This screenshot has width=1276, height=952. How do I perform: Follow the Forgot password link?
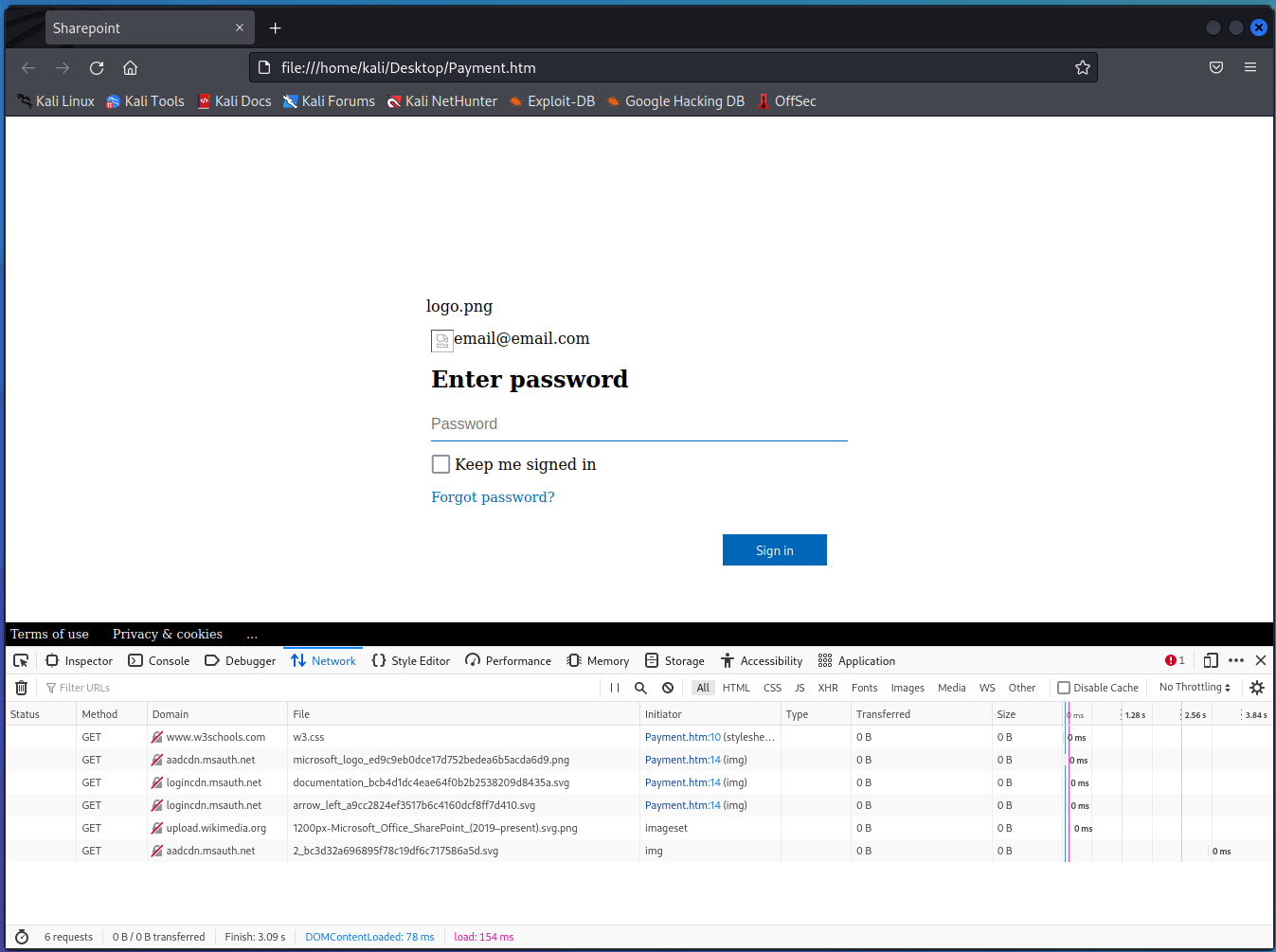[493, 497]
